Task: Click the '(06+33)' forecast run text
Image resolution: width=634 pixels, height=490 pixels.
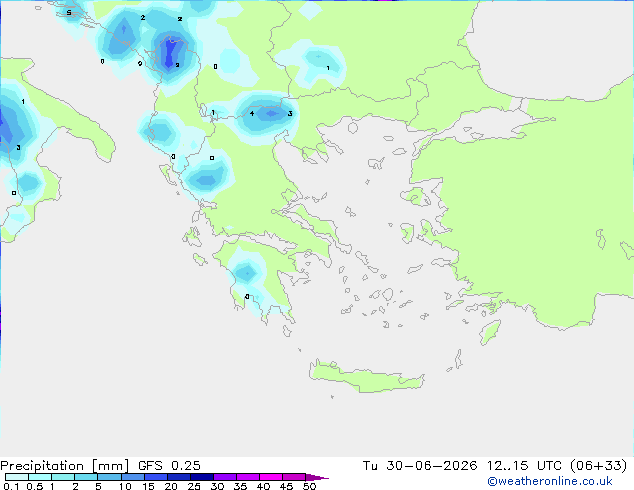Action: (598, 466)
